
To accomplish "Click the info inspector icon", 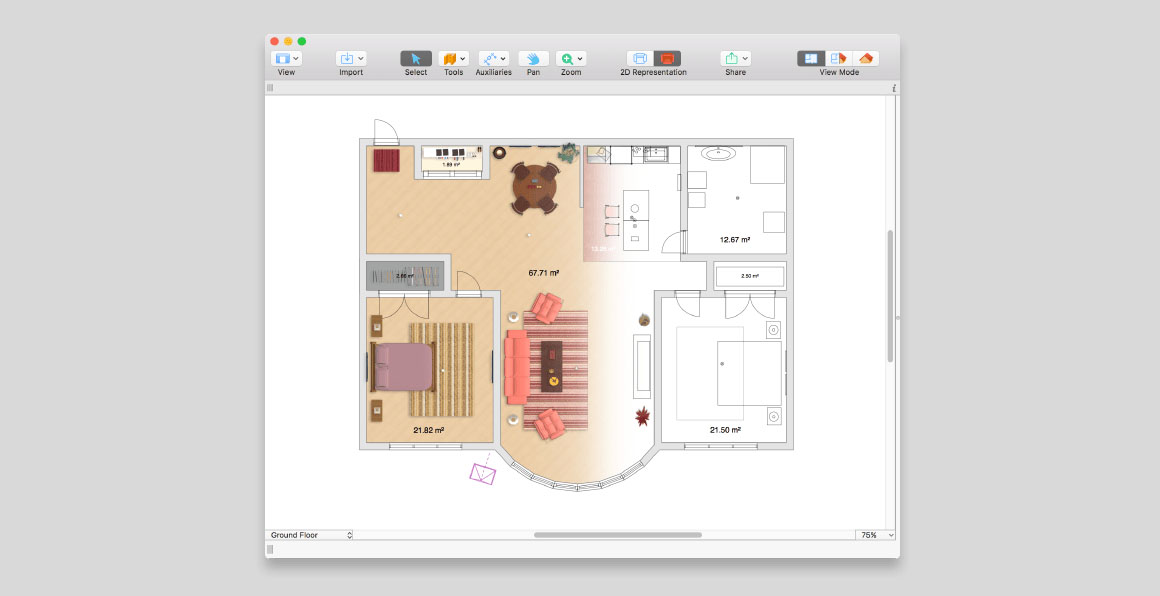I will [894, 88].
